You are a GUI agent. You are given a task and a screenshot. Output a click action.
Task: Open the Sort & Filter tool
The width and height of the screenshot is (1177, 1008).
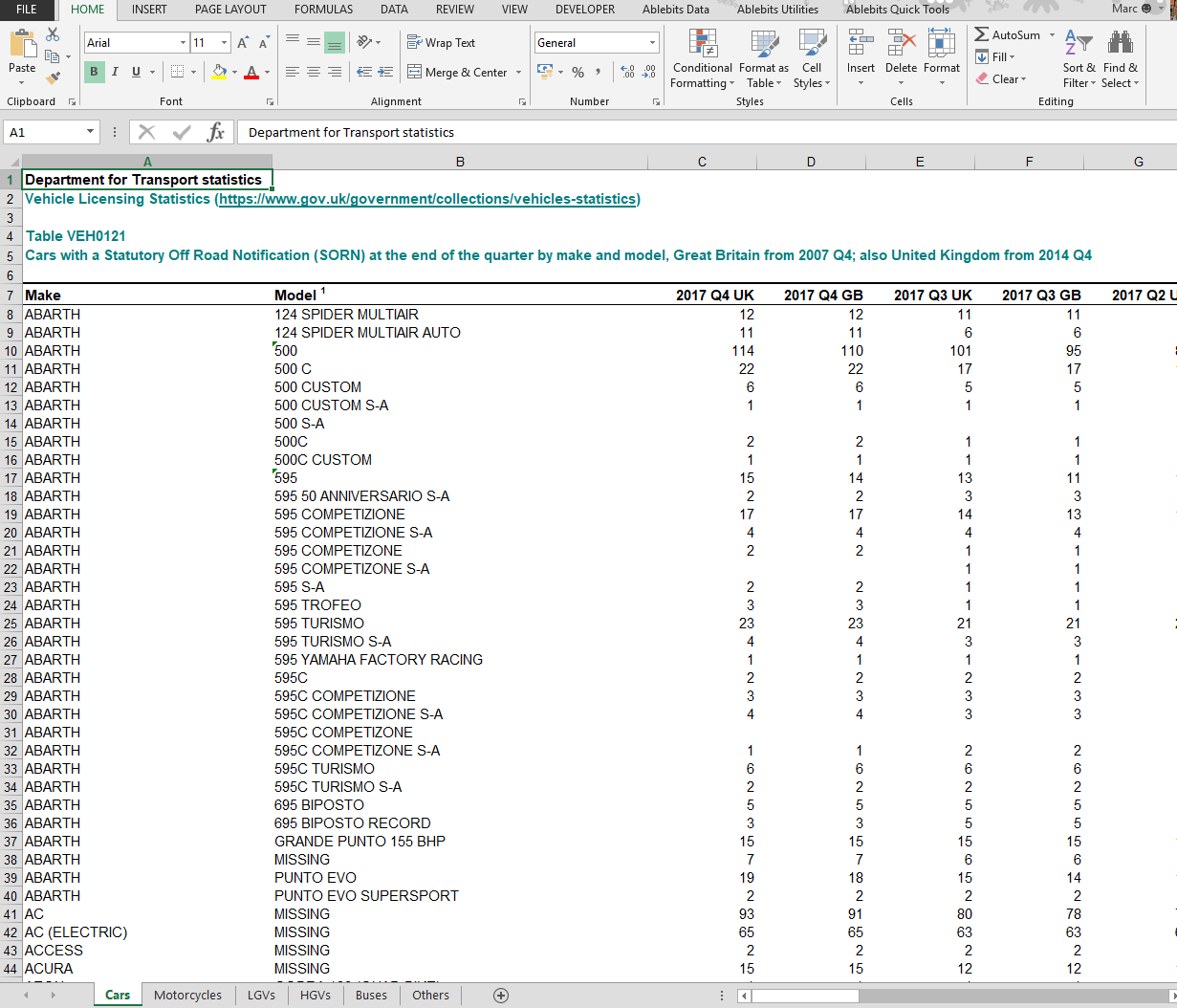(x=1079, y=58)
